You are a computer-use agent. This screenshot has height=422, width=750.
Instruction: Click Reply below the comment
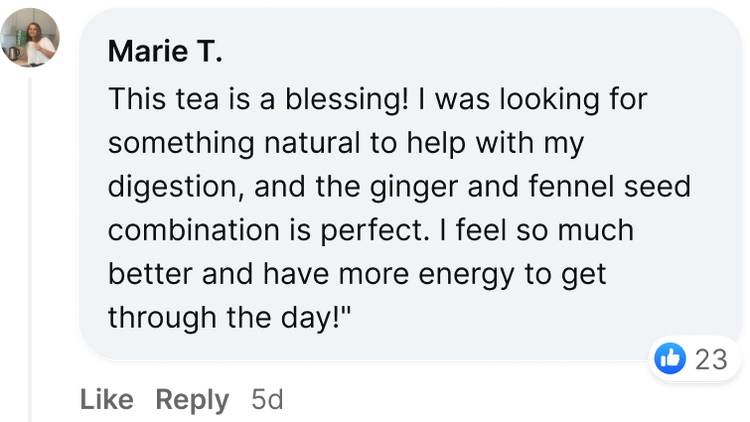pos(193,401)
